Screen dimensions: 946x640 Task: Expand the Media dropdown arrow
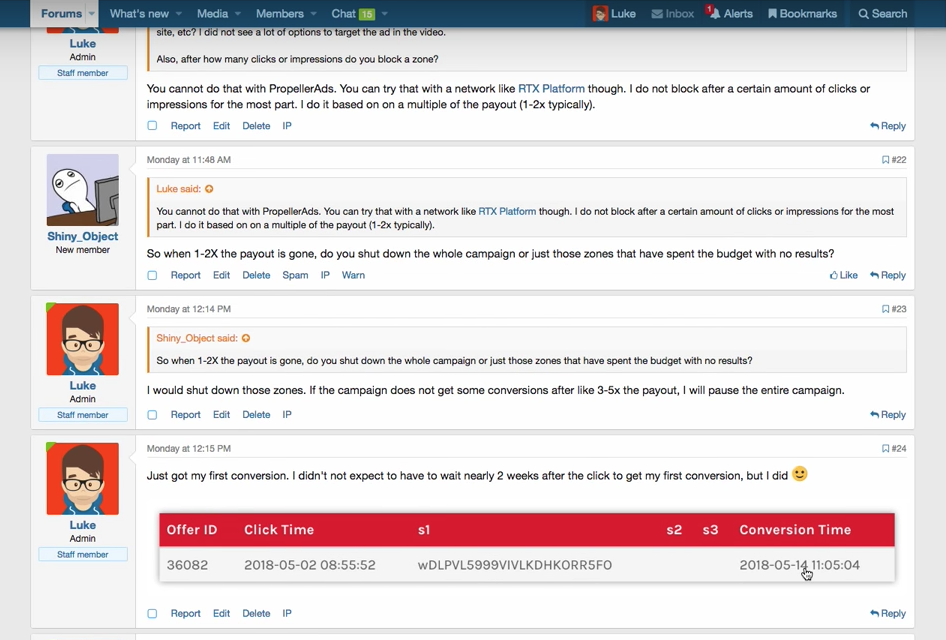pos(238,14)
